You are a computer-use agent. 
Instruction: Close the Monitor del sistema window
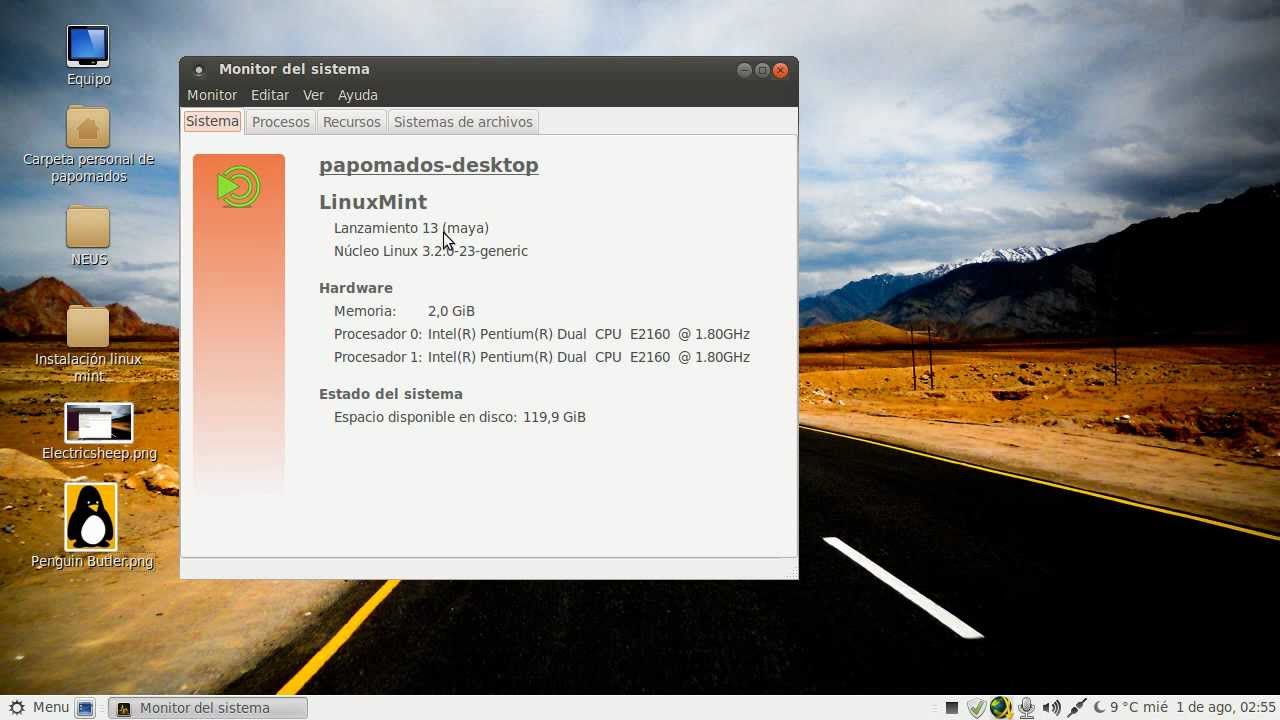(781, 70)
